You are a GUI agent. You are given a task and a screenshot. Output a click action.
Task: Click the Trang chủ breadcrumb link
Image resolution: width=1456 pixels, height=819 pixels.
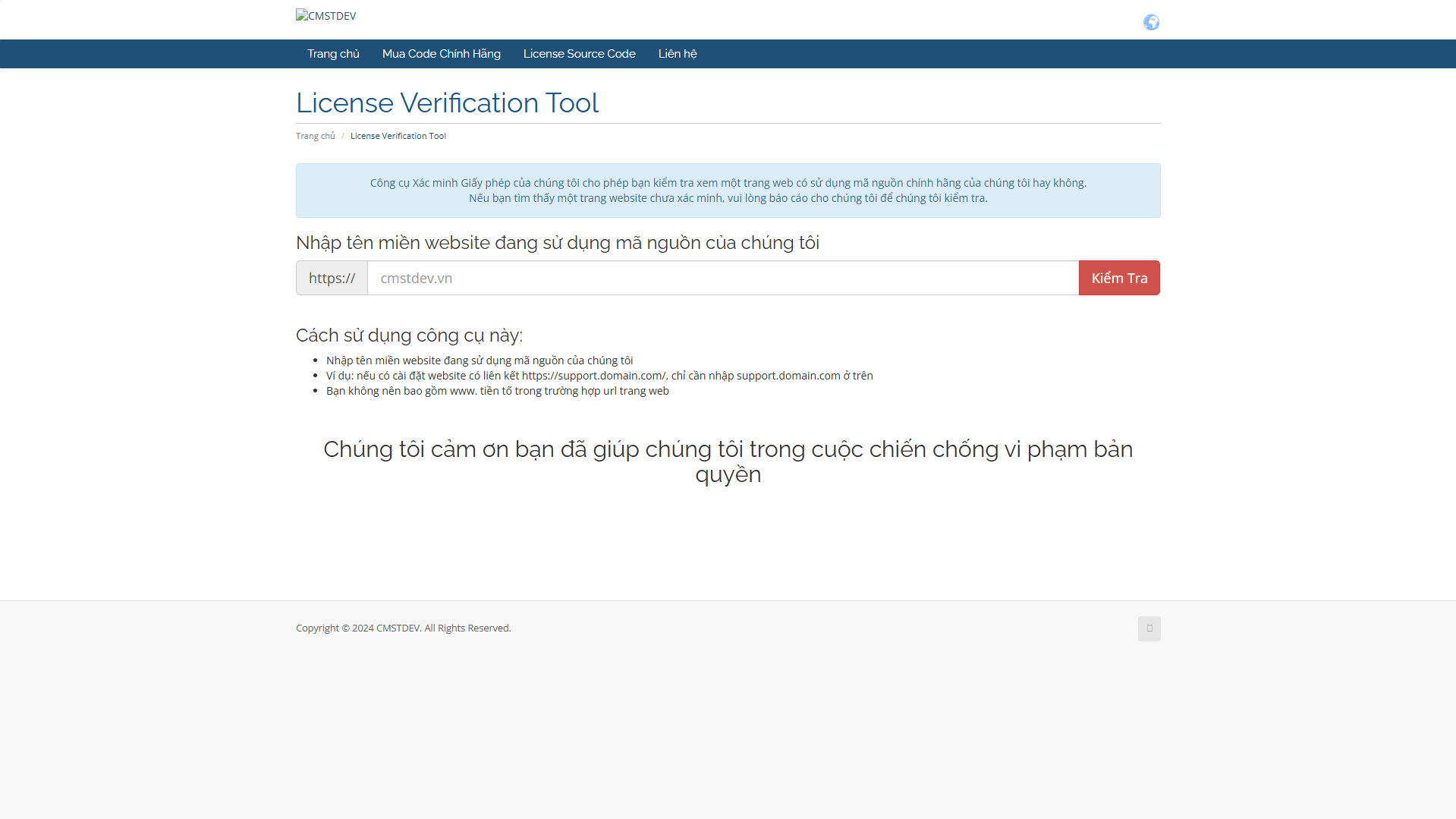(x=315, y=136)
